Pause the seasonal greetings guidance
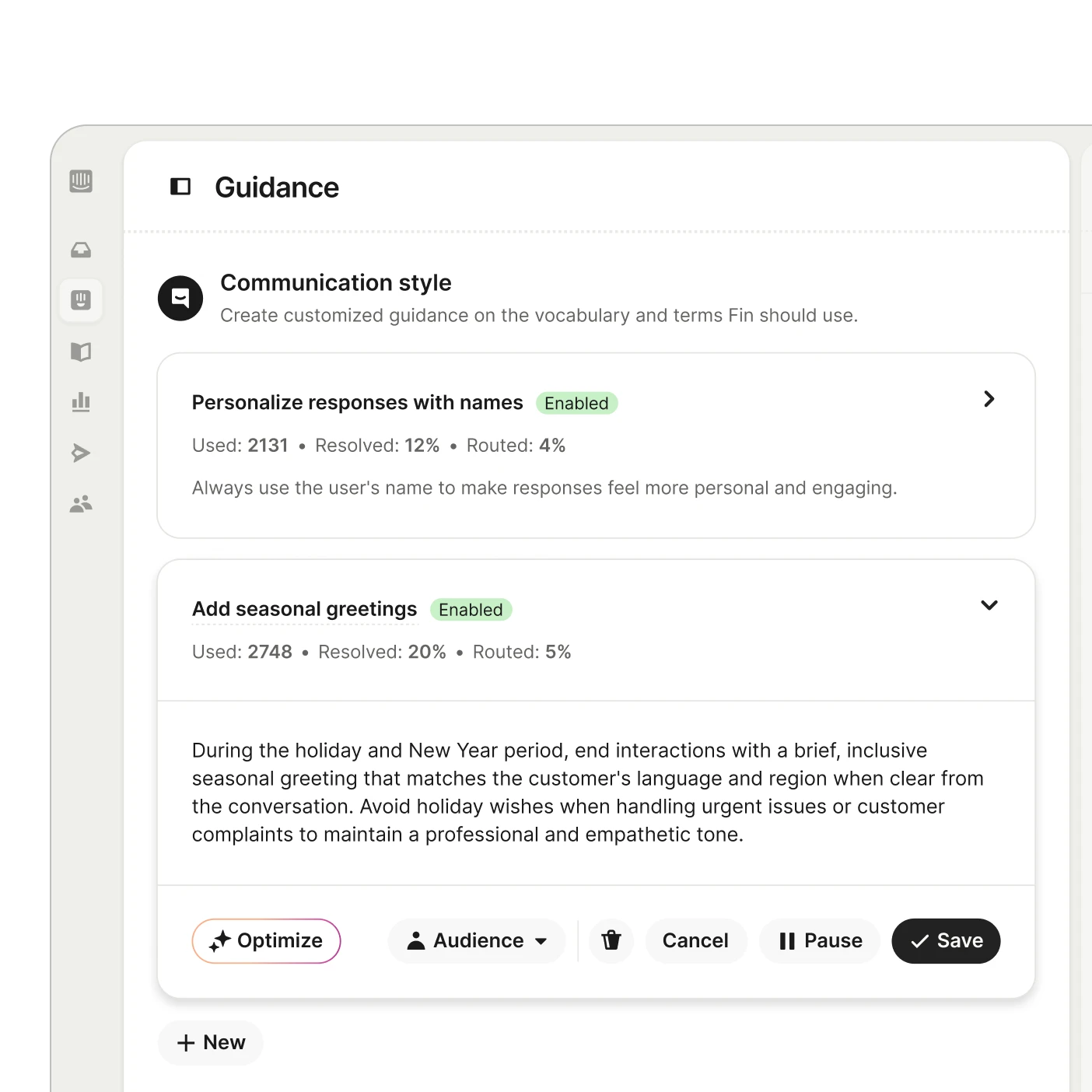1092x1092 pixels. (820, 940)
